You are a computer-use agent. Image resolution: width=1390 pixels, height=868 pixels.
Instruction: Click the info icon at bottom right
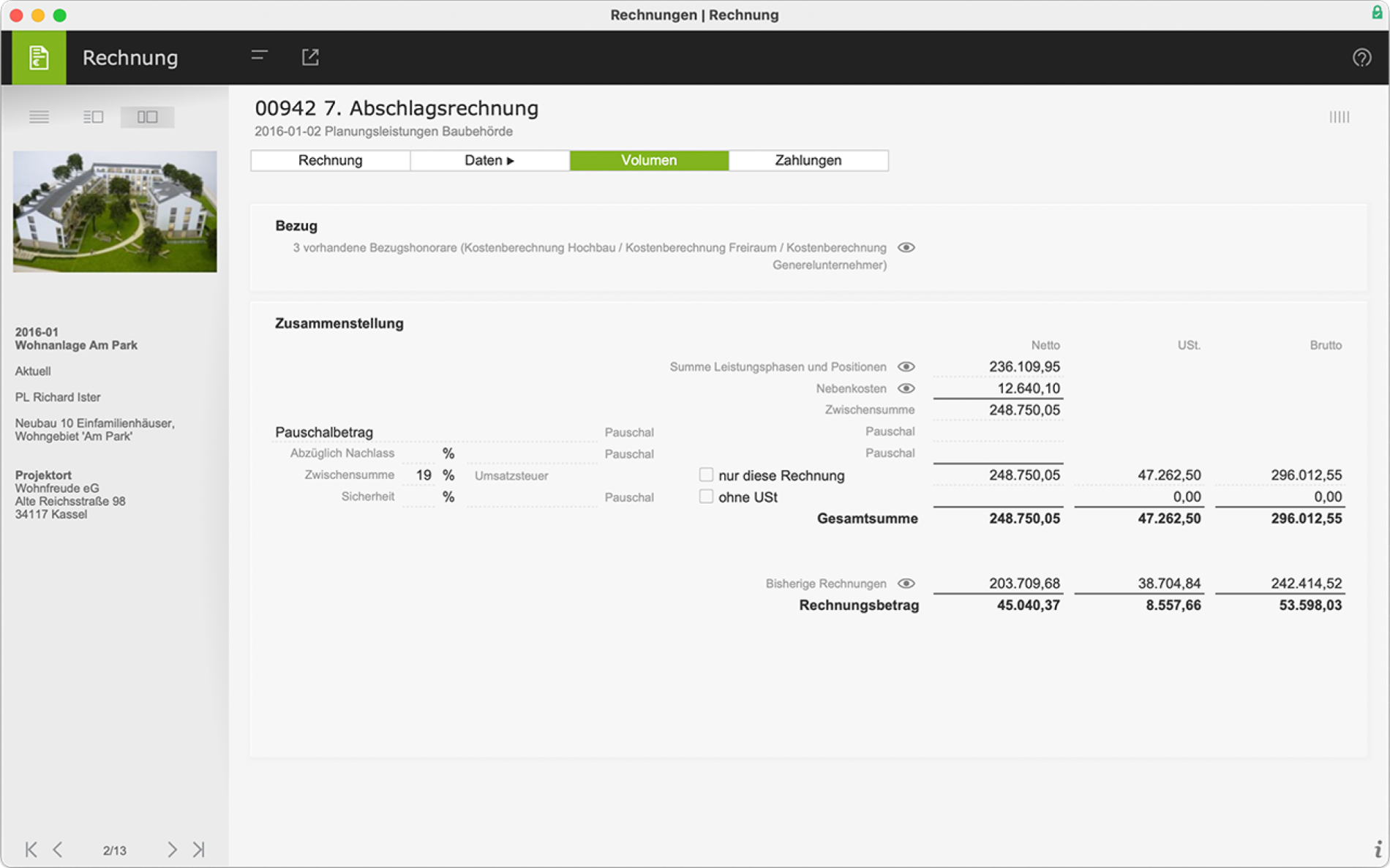tap(1378, 849)
